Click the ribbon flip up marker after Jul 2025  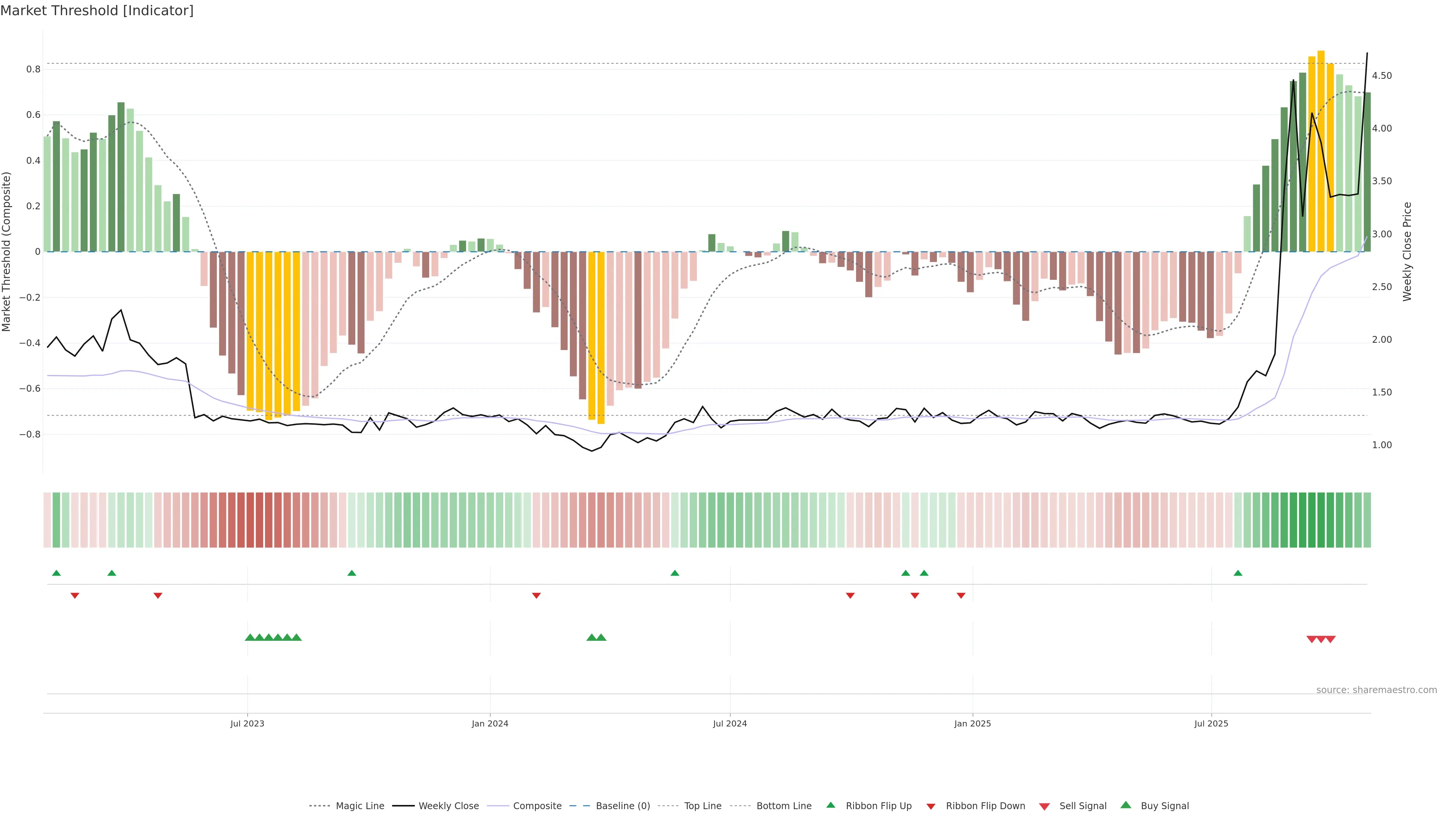[x=1238, y=573]
